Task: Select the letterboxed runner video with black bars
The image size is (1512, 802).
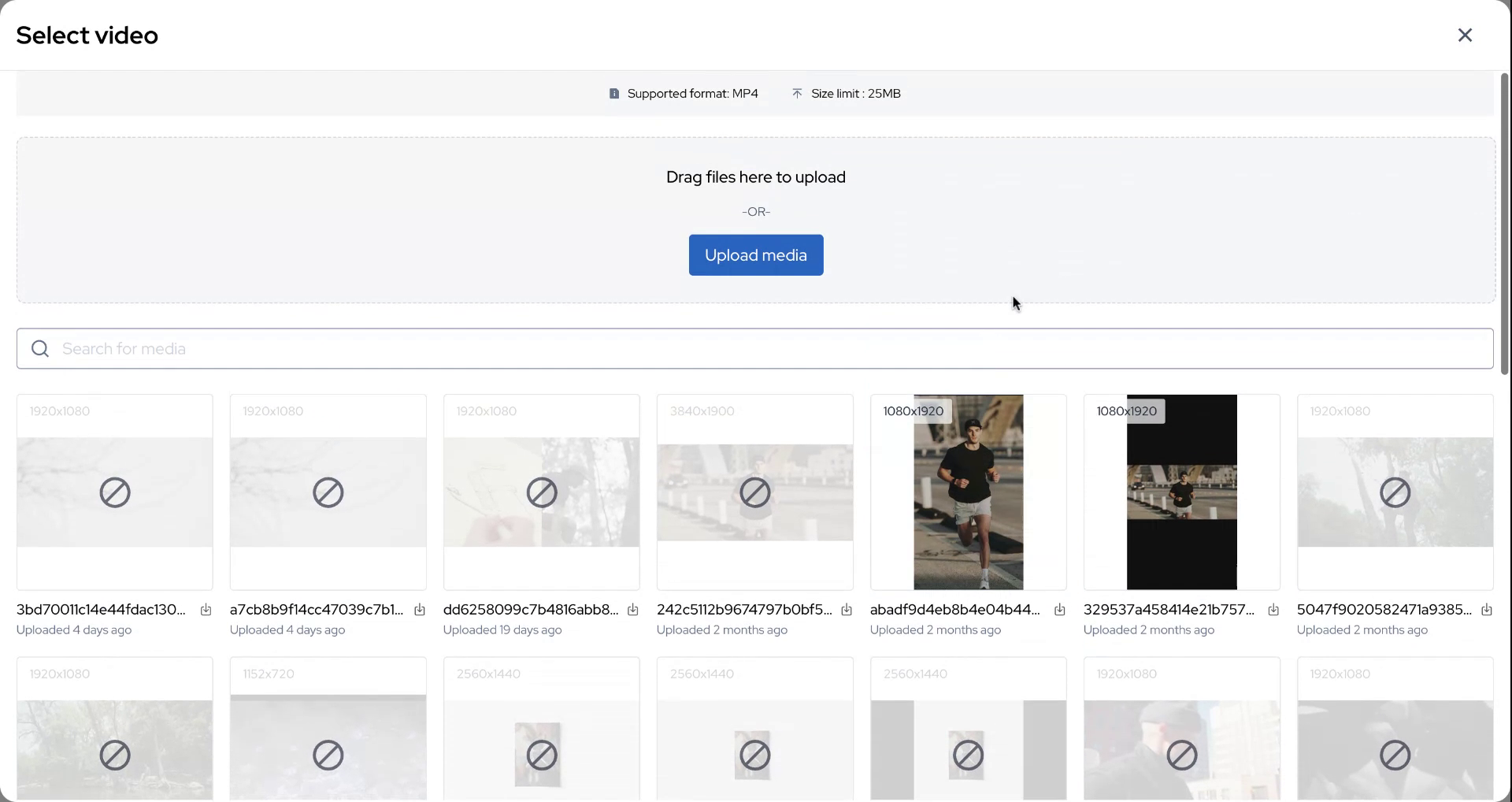Action: [1181, 492]
